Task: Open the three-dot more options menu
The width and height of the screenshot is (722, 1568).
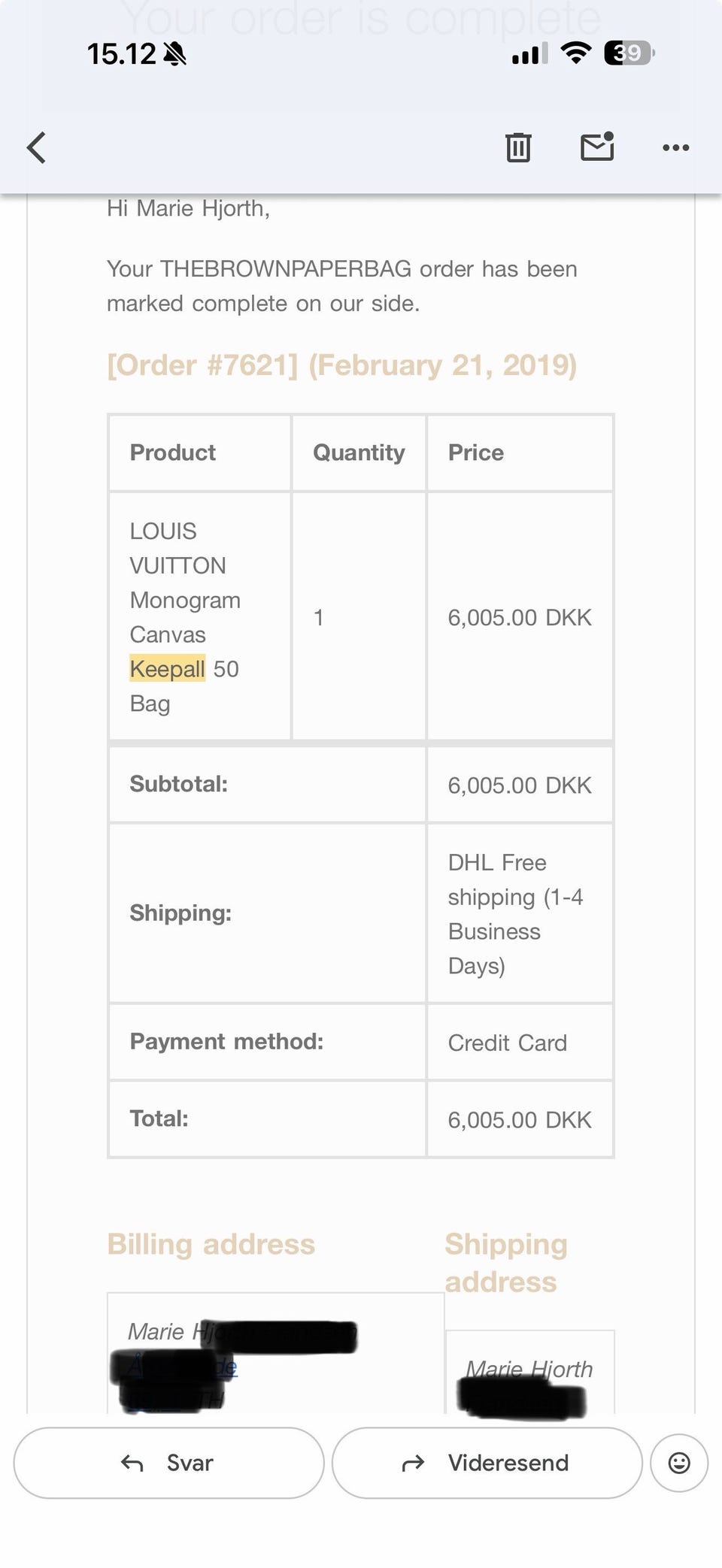Action: coord(675,148)
